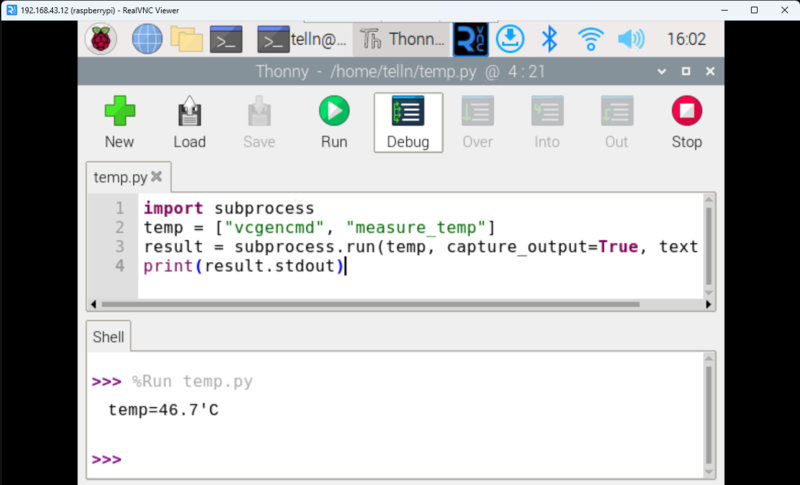Click the Stop icon in toolbar
Screen dimensions: 800x485
686,122
